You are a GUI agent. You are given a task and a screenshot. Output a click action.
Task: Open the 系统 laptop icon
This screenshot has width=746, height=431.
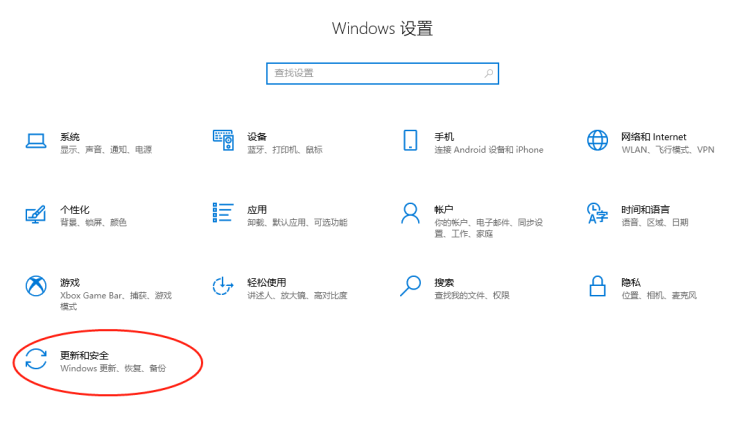pyautogui.click(x=36, y=141)
